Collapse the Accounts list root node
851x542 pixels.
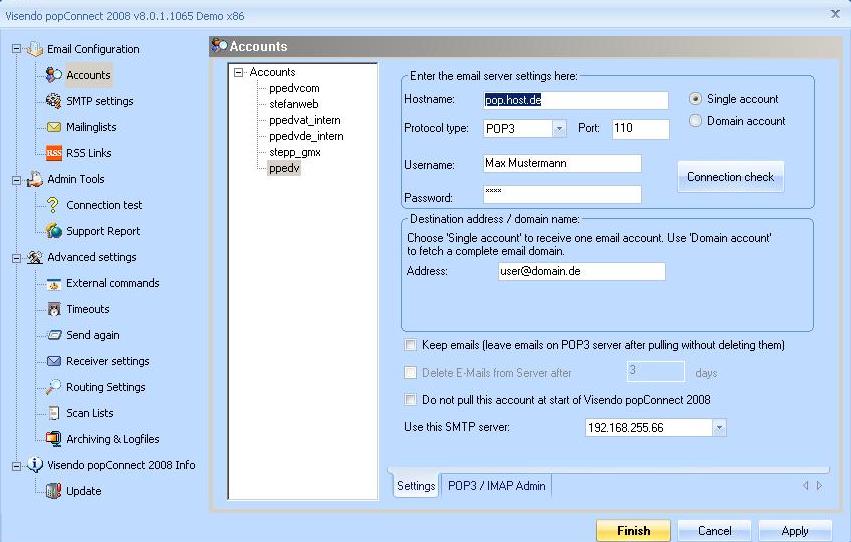(x=238, y=72)
